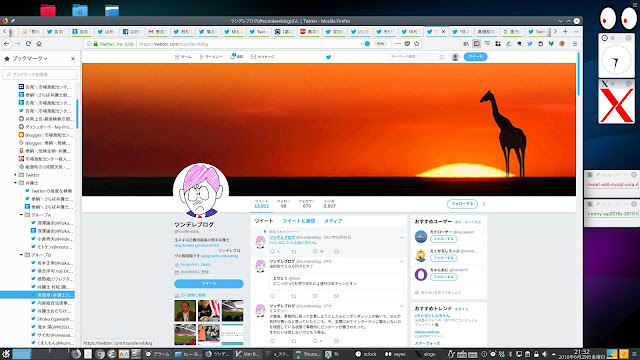Open the クレヨンしんちゃん trend link
The width and height of the screenshot is (640, 360).
(x=432, y=316)
